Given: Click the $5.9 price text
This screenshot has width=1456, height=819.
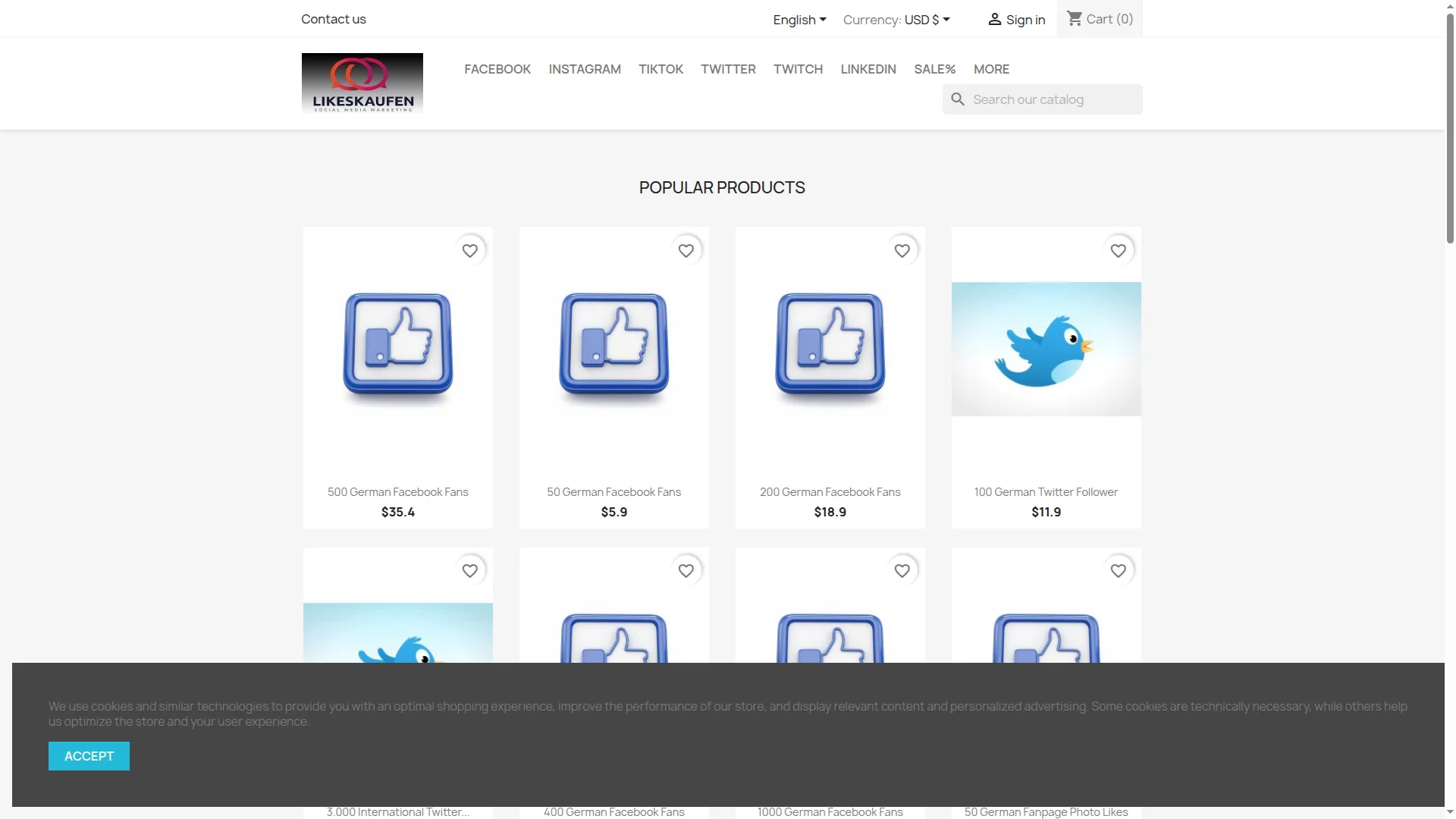Looking at the screenshot, I should pyautogui.click(x=614, y=513).
